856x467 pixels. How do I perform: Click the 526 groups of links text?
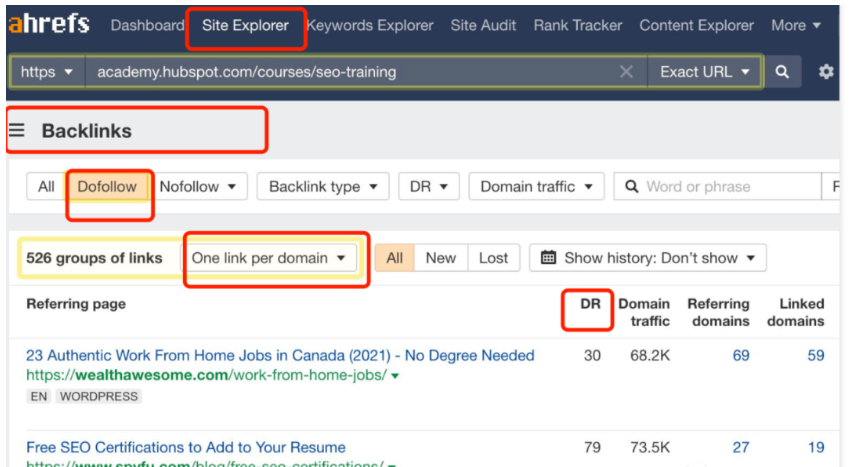coord(94,258)
